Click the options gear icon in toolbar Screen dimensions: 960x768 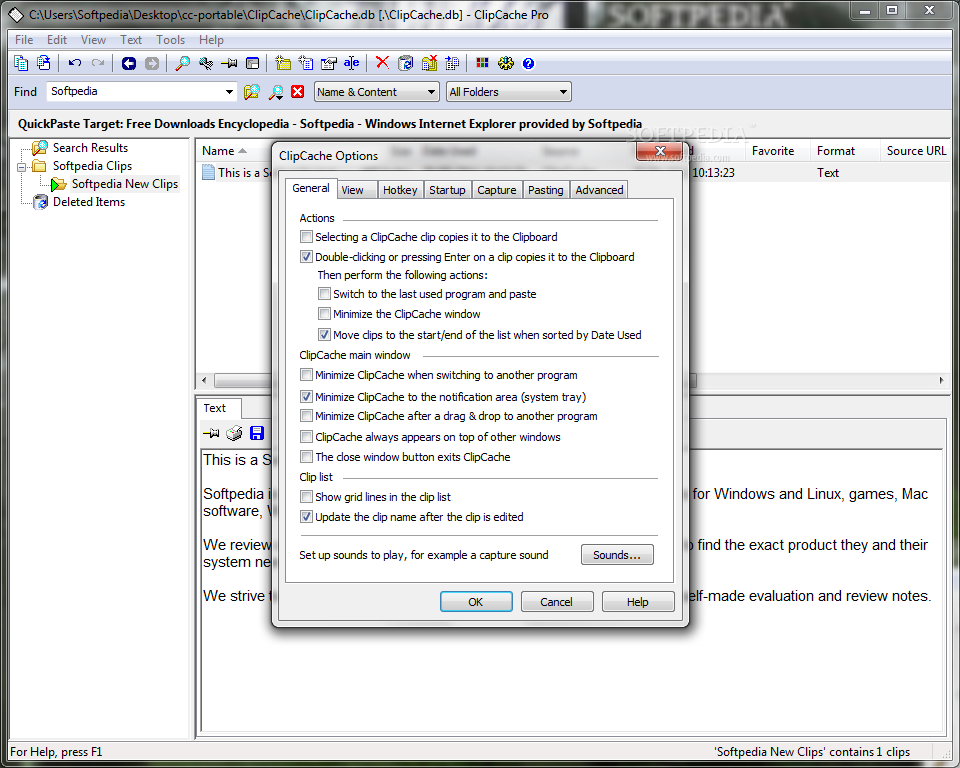click(x=506, y=63)
